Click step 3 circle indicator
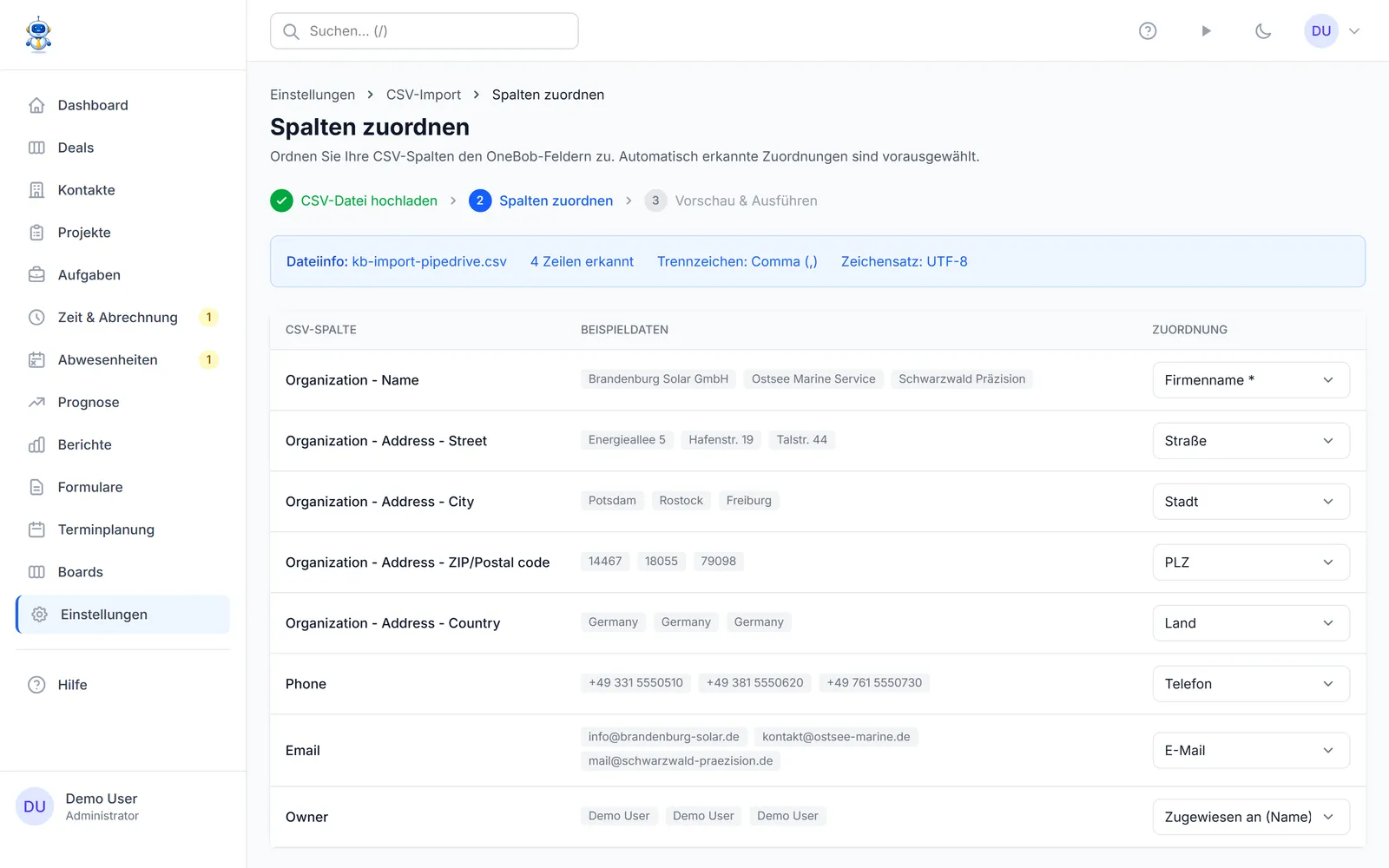This screenshot has width=1389, height=868. click(655, 201)
